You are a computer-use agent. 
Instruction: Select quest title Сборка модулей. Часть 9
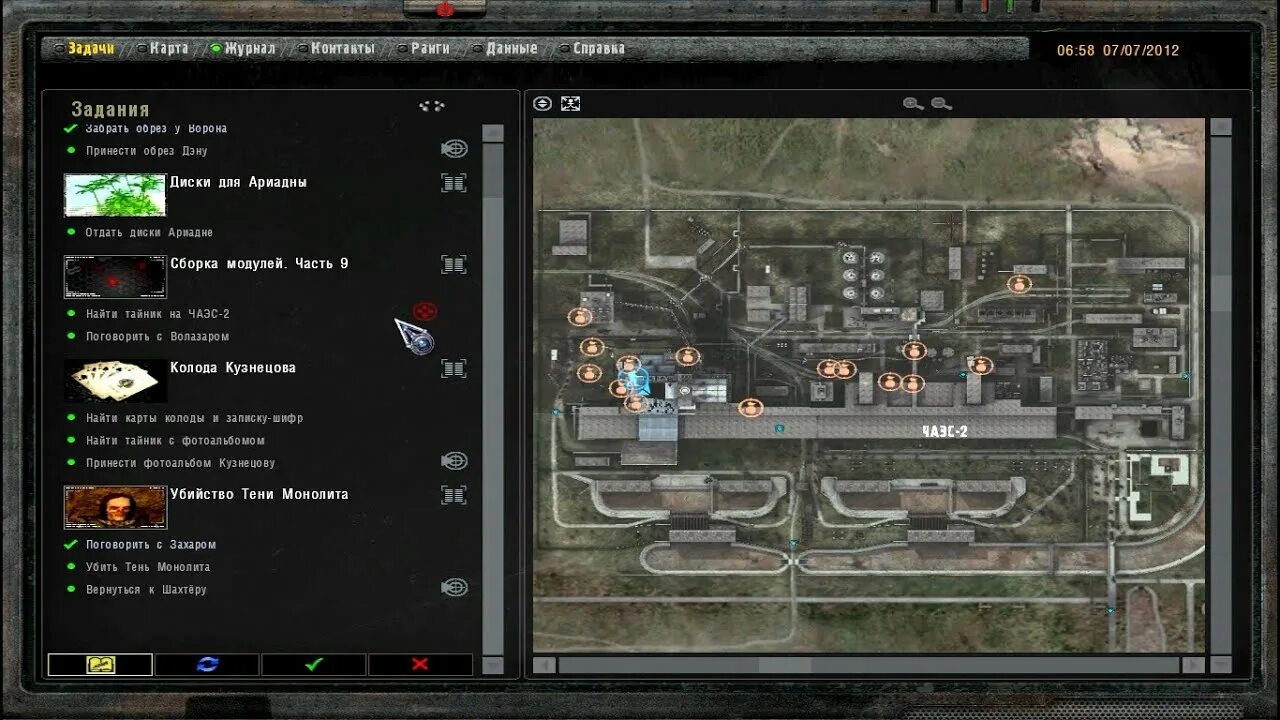pyautogui.click(x=259, y=264)
